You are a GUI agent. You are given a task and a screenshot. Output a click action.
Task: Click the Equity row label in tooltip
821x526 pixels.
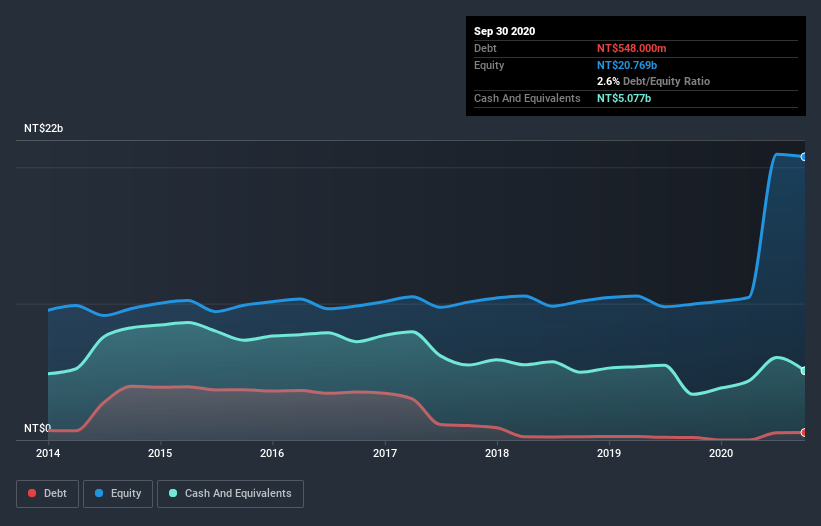[x=489, y=65]
